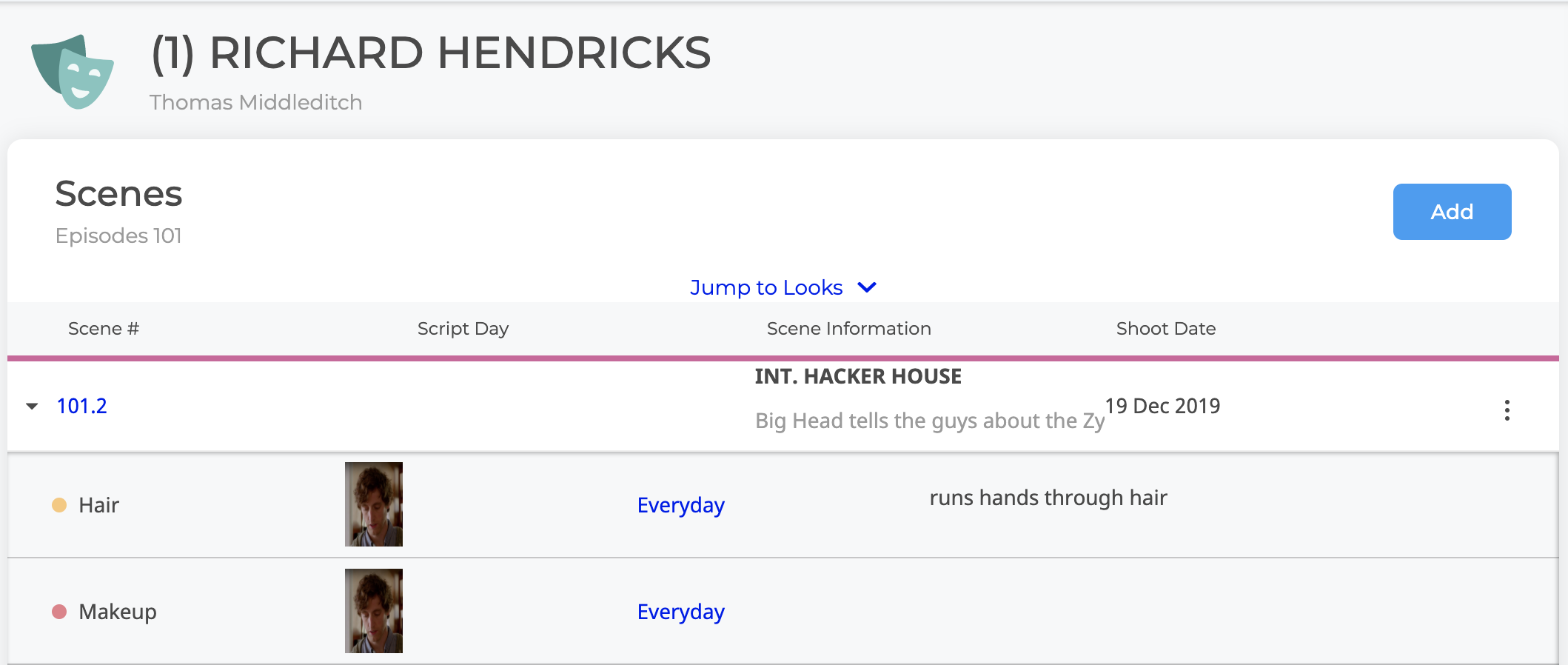
Task: Collapse the scene 101.2 row arrow
Action: (32, 406)
